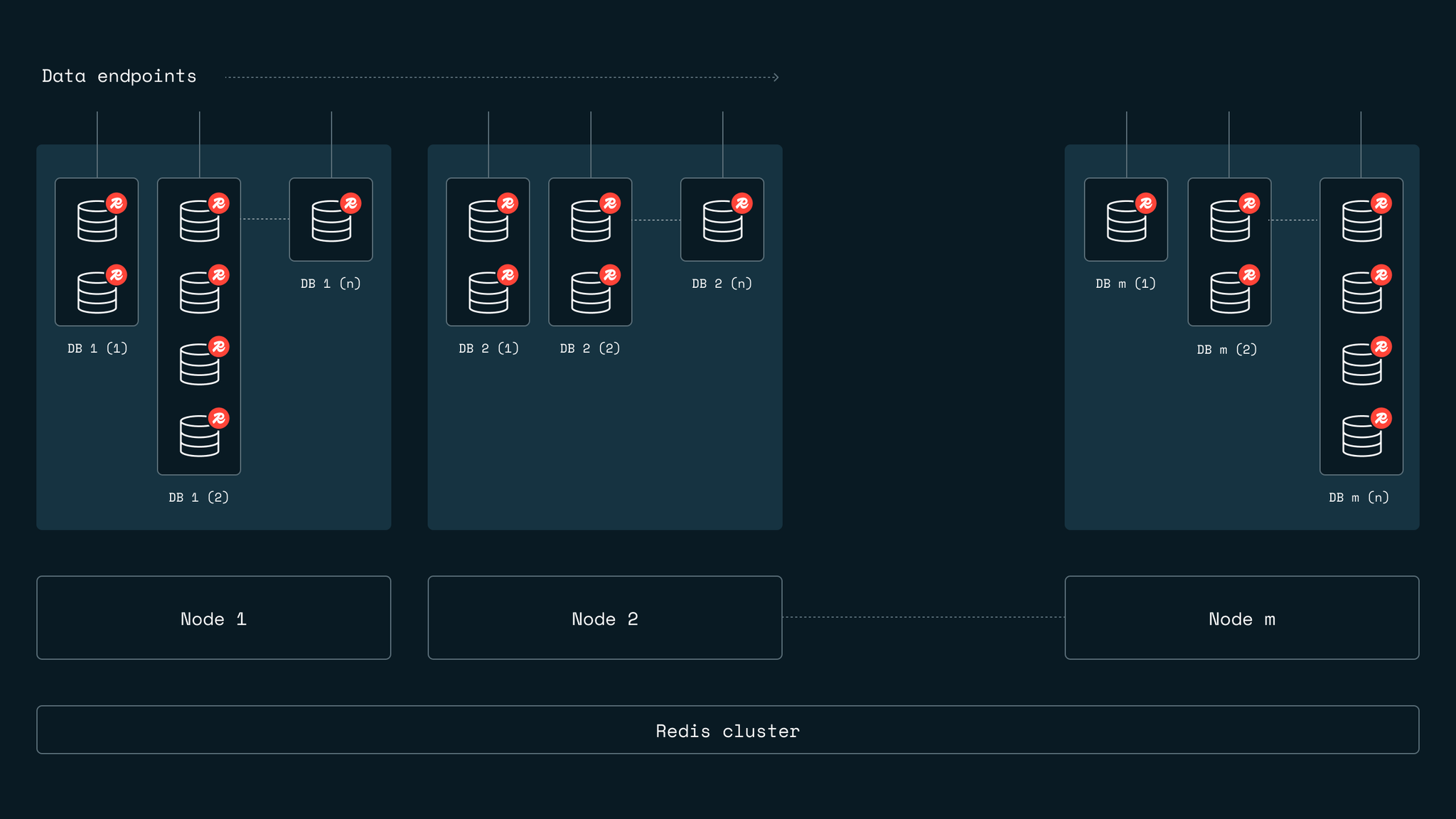Image resolution: width=1456 pixels, height=819 pixels.
Task: Click the 'DB m (n)' label
Action: 1359,498
